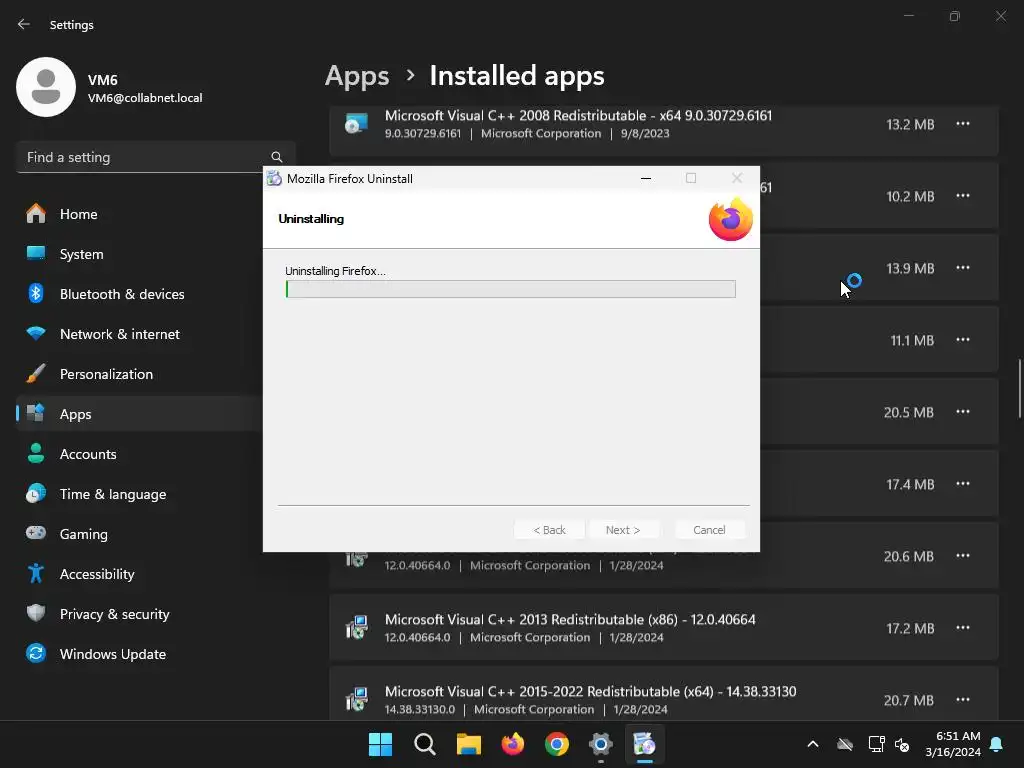Click the Visual C++ 2015-2022 app icon
Screen dimensions: 1024x768
click(x=357, y=699)
